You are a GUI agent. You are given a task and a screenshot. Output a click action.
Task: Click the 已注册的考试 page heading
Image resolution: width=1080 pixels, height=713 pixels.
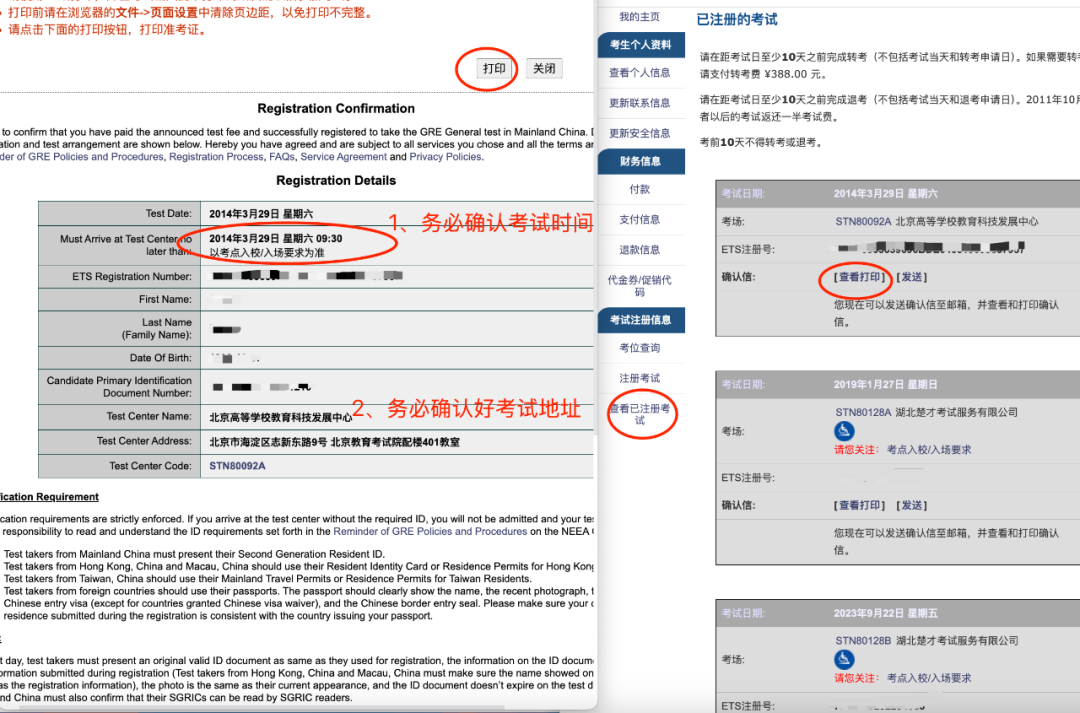tap(737, 19)
